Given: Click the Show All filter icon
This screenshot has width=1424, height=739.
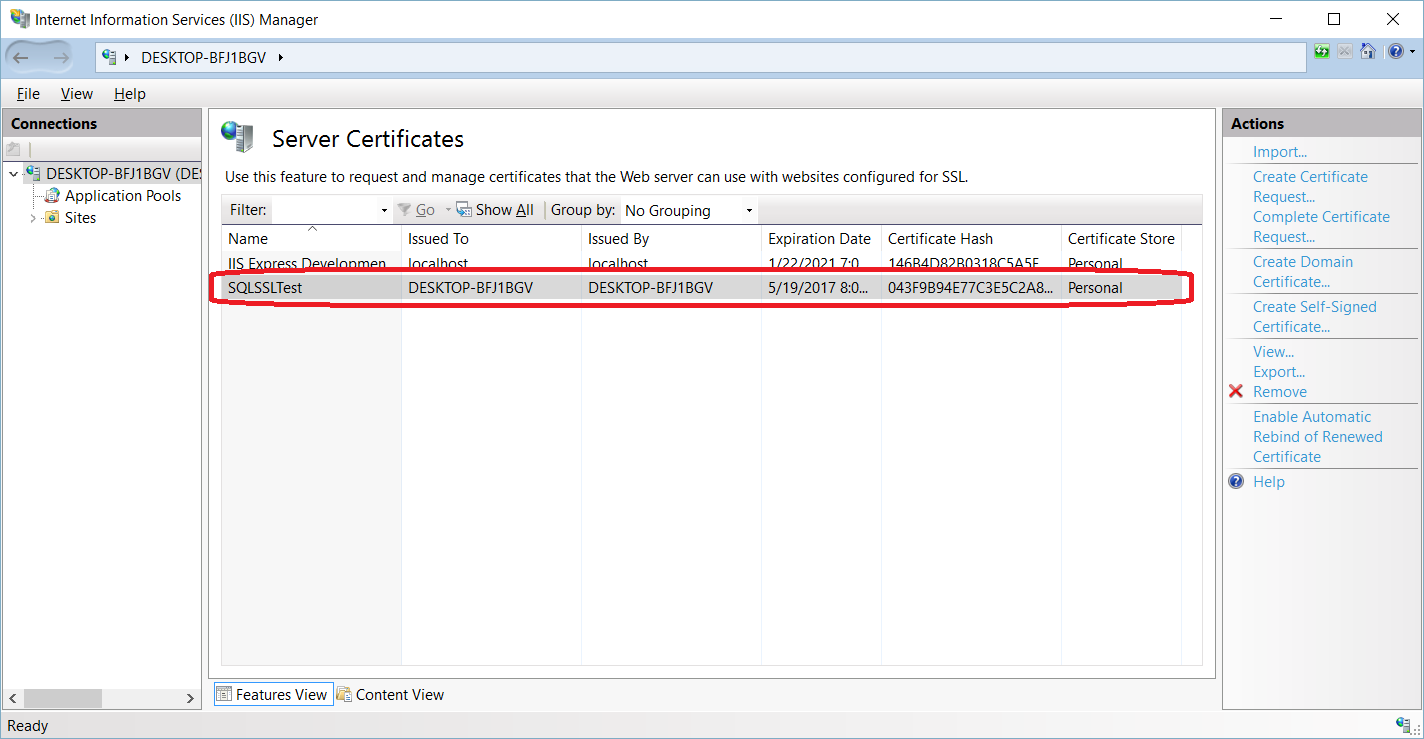Looking at the screenshot, I should 464,210.
